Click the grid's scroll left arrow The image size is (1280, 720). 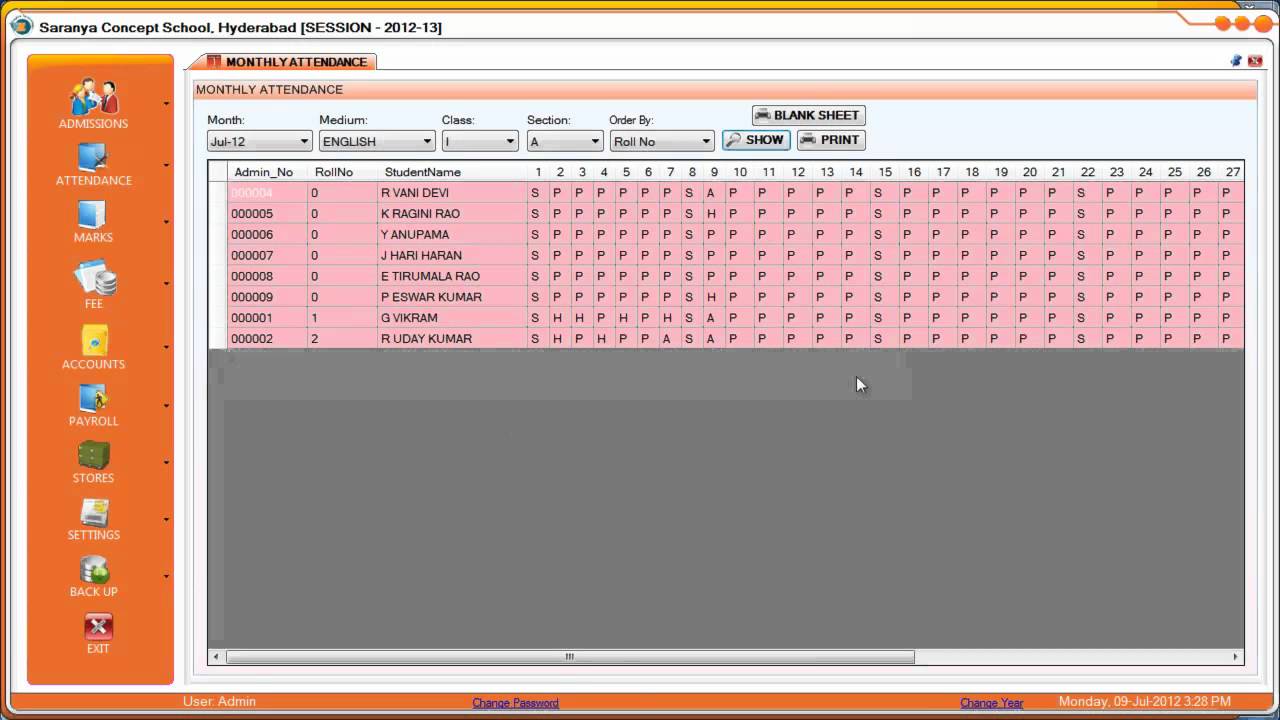[216, 657]
